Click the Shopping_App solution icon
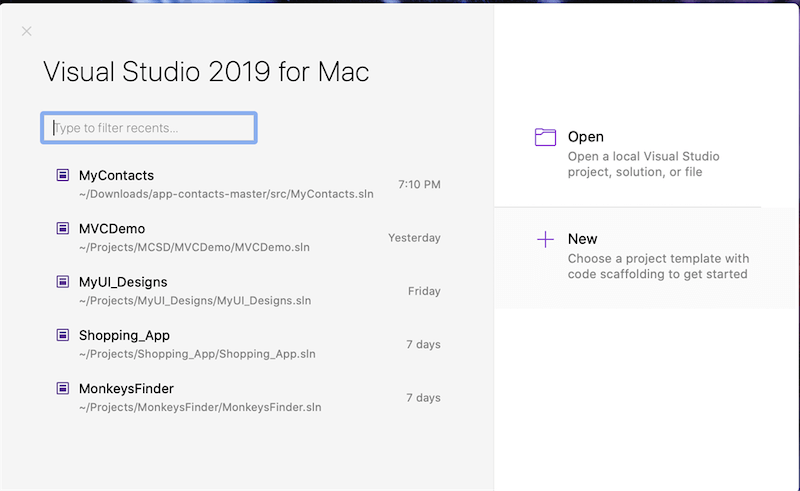Image resolution: width=800 pixels, height=491 pixels. click(63, 335)
